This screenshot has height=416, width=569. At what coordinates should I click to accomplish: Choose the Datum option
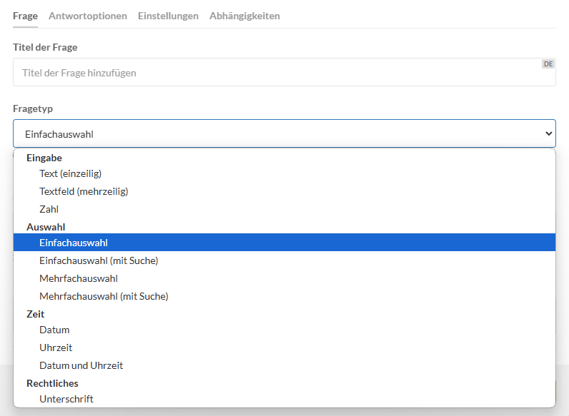[x=284, y=330]
